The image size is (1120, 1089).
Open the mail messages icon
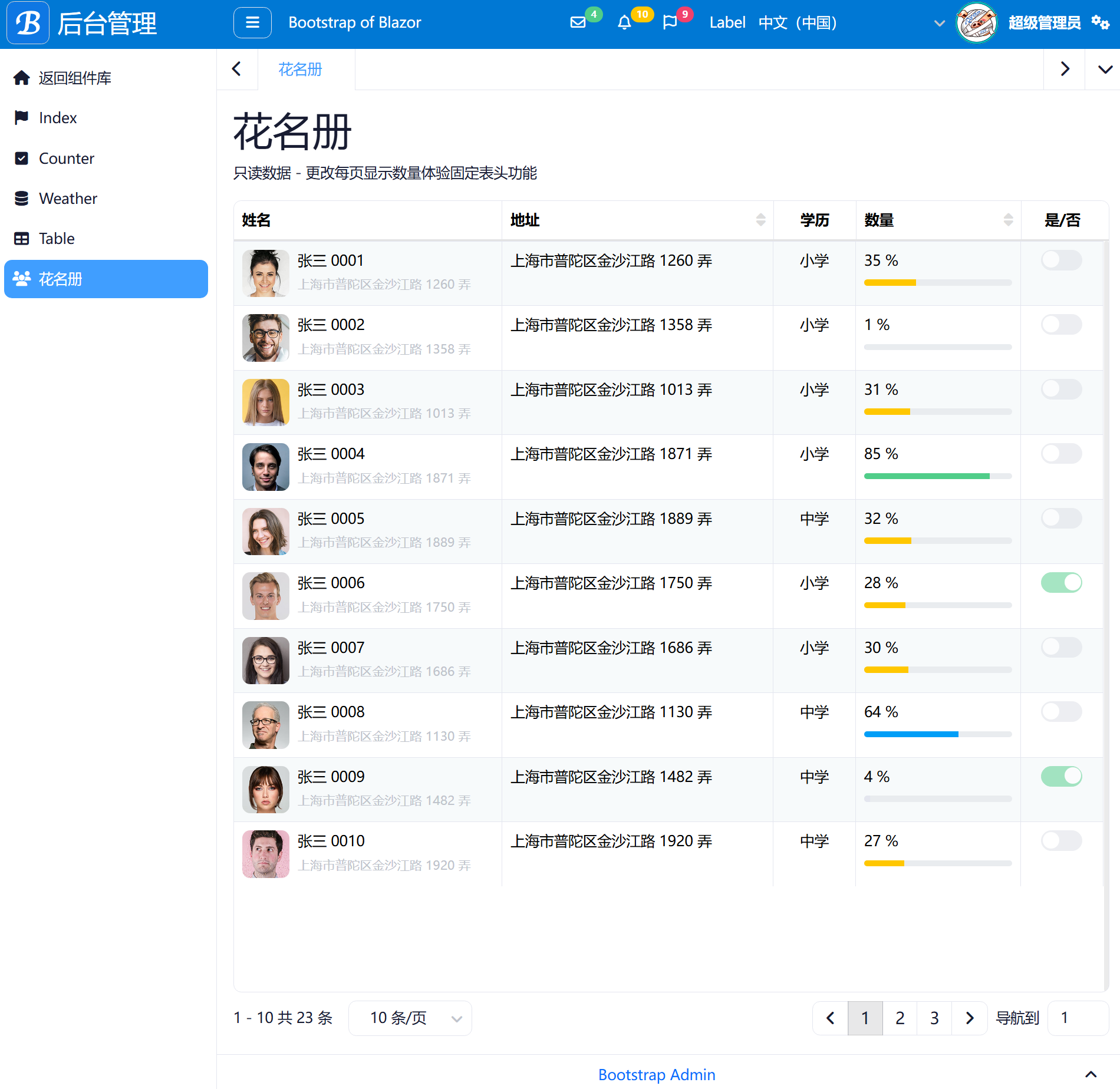pos(578,22)
